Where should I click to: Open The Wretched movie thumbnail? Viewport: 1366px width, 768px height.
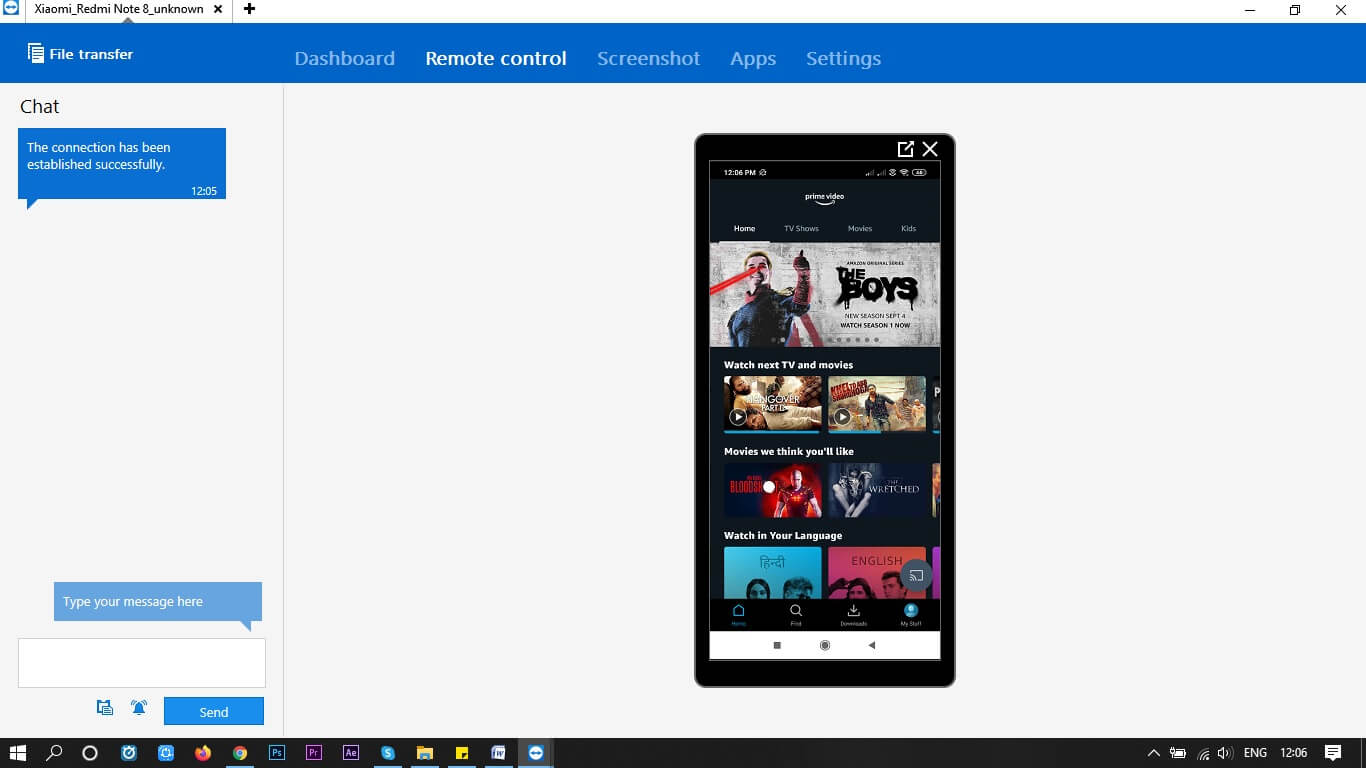pos(877,490)
